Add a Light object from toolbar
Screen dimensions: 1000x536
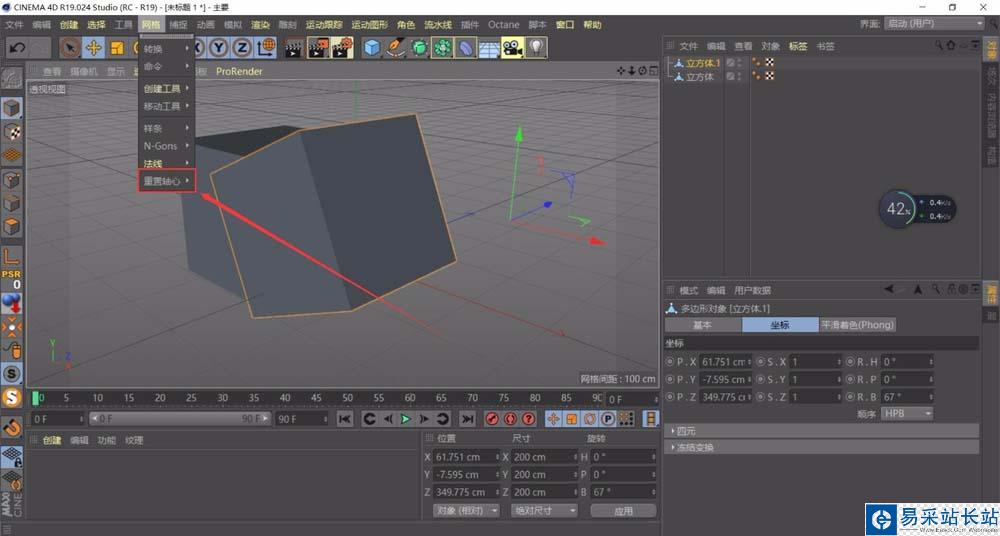(x=537, y=47)
